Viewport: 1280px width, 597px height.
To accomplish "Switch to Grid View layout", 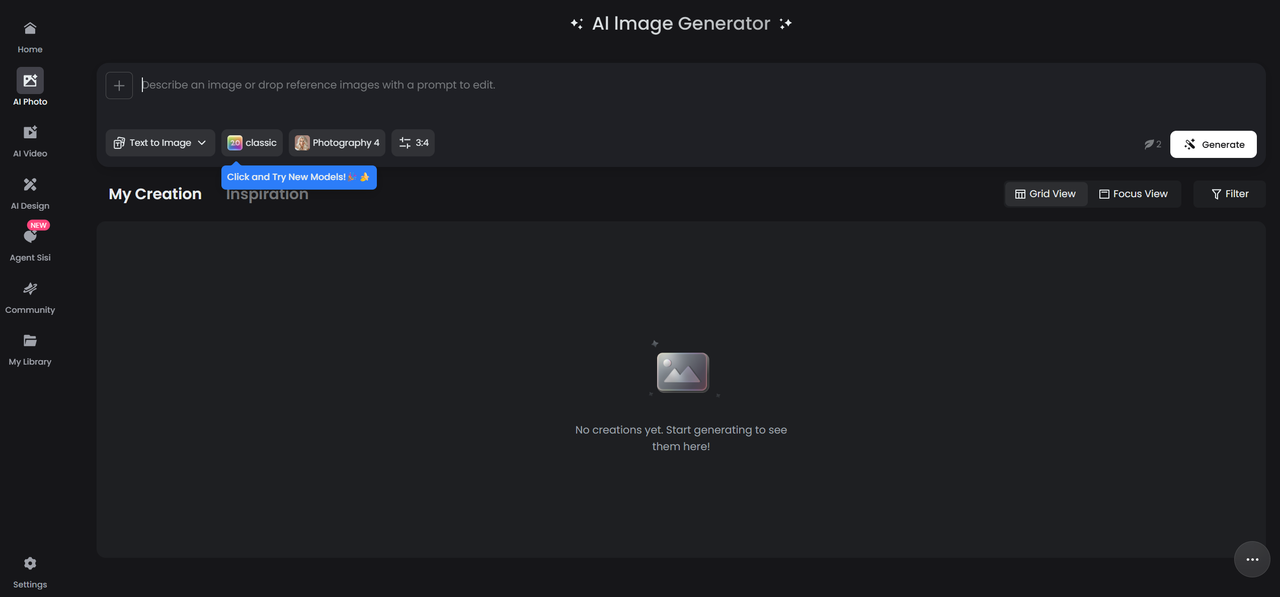I will pyautogui.click(x=1045, y=194).
